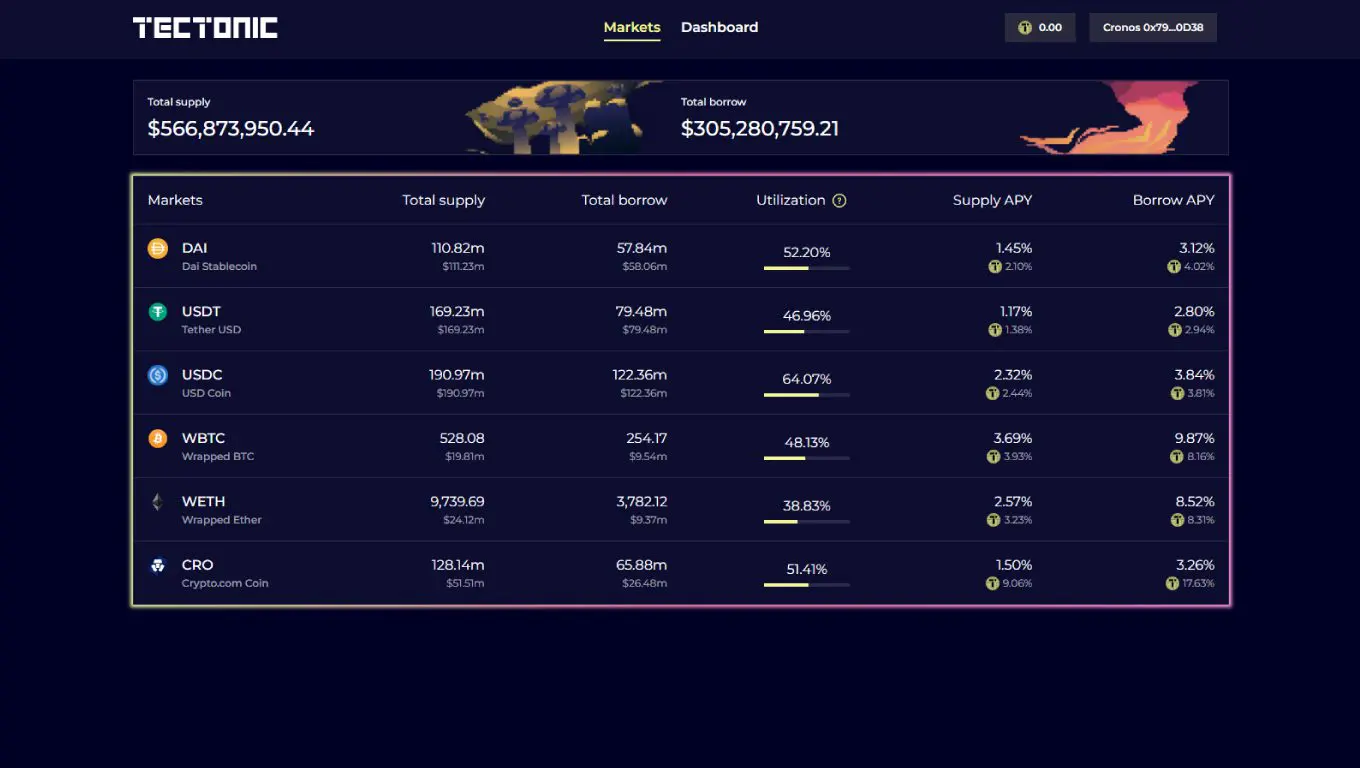Screen dimensions: 1360x768
Task: Click the USDC utilization bar
Action: [807, 395]
